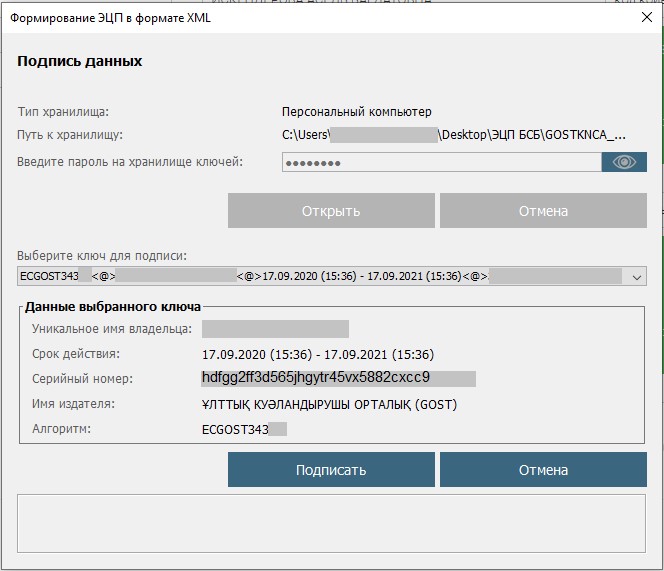Viewport: 664px width, 571px height.
Task: Click the Уникальное имя владельца value field
Action: point(275,329)
